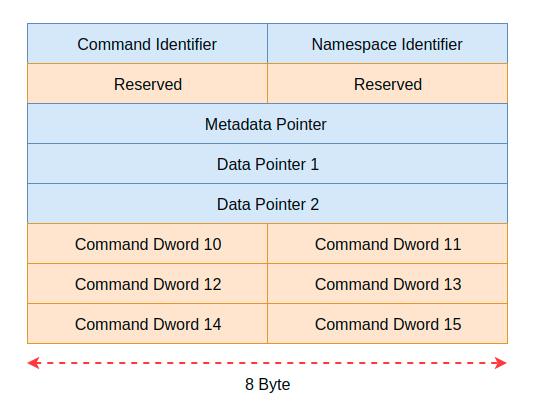Viewport: 538px width, 411px height.
Task: Select the Data Pointer 1 row
Action: (268, 164)
